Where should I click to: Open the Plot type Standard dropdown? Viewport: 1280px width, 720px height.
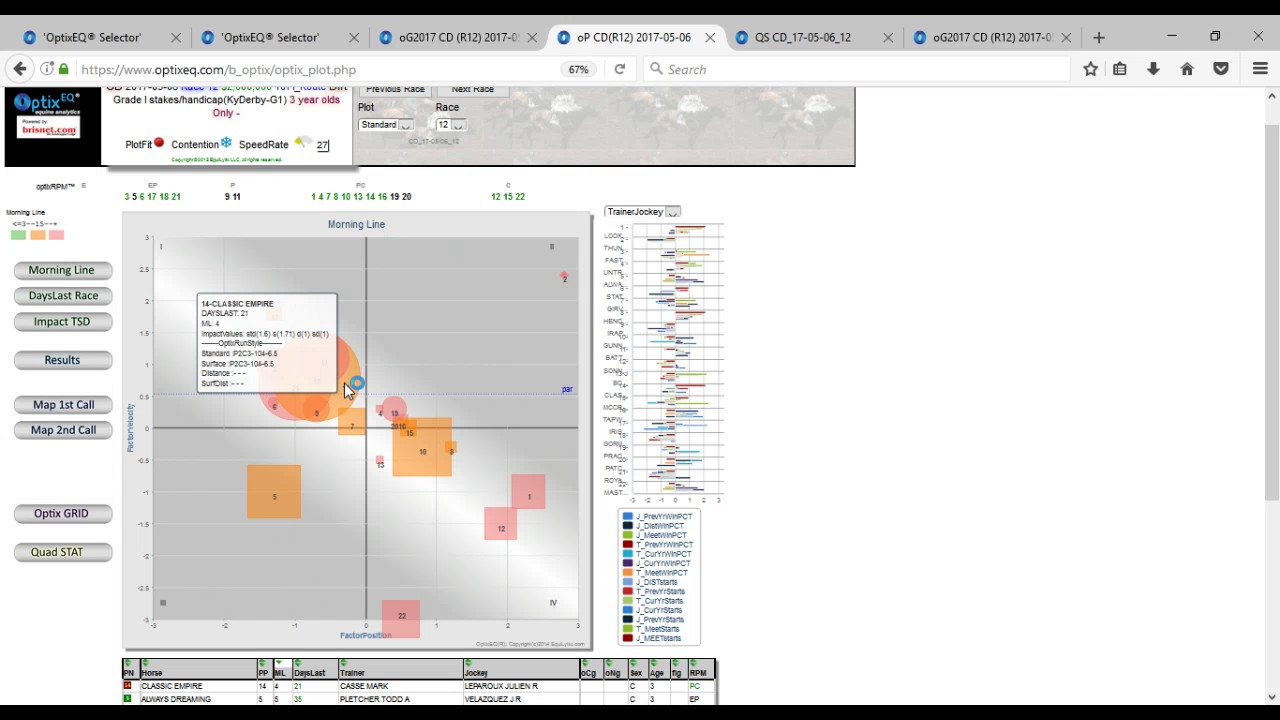click(385, 125)
